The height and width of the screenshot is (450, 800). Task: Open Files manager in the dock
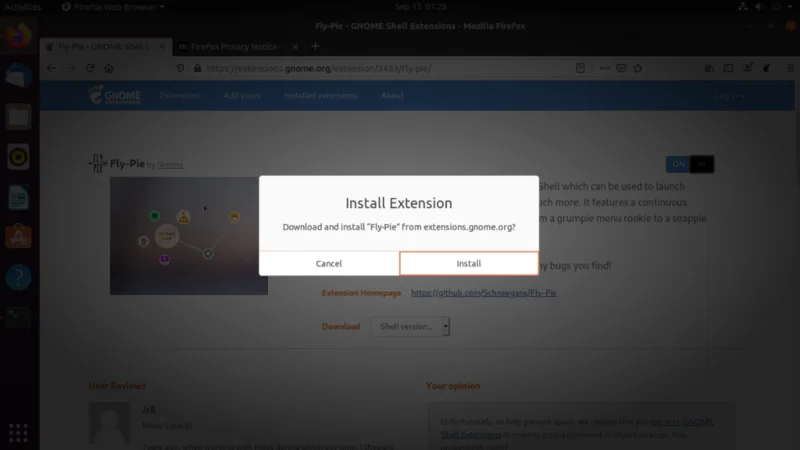click(x=18, y=117)
